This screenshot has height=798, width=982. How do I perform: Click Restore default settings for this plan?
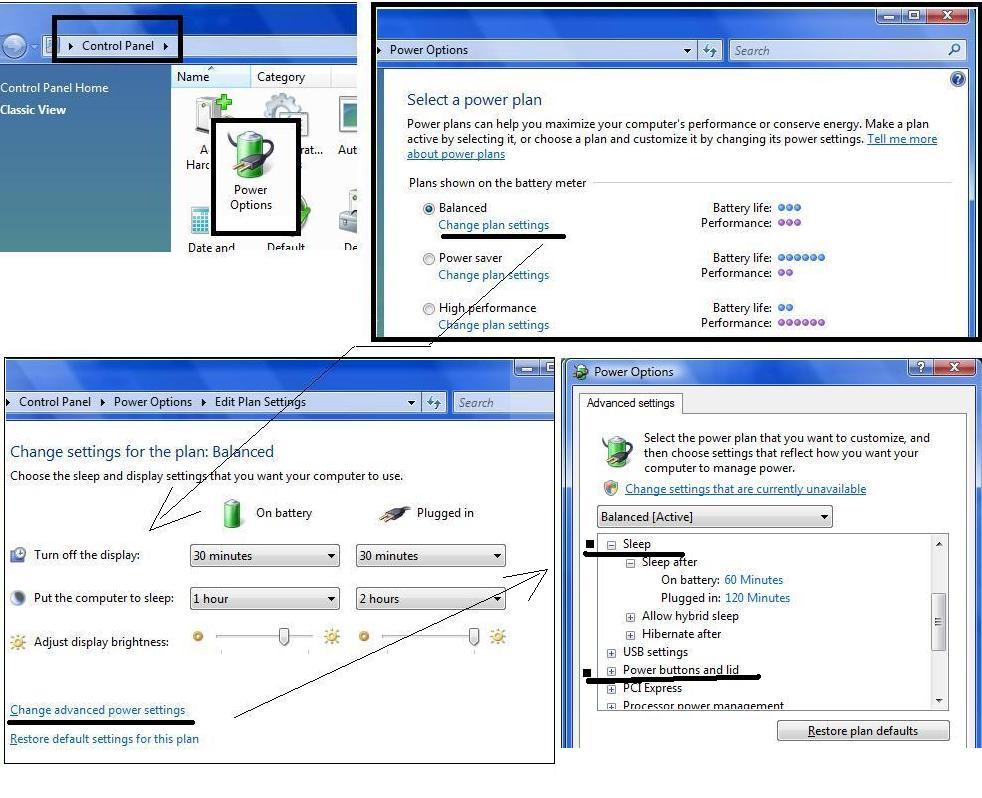[104, 738]
